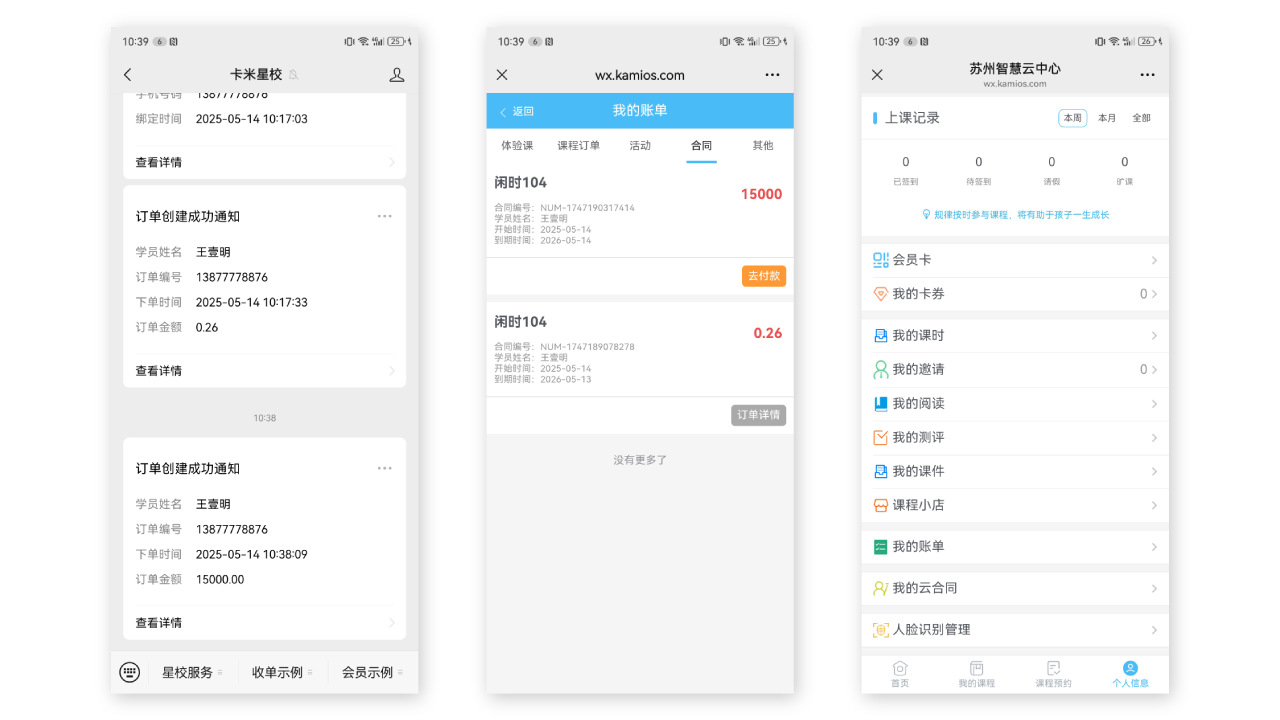This screenshot has height=720, width=1280.
Task: Click 返回 in 我的账单 header
Action: coord(517,111)
